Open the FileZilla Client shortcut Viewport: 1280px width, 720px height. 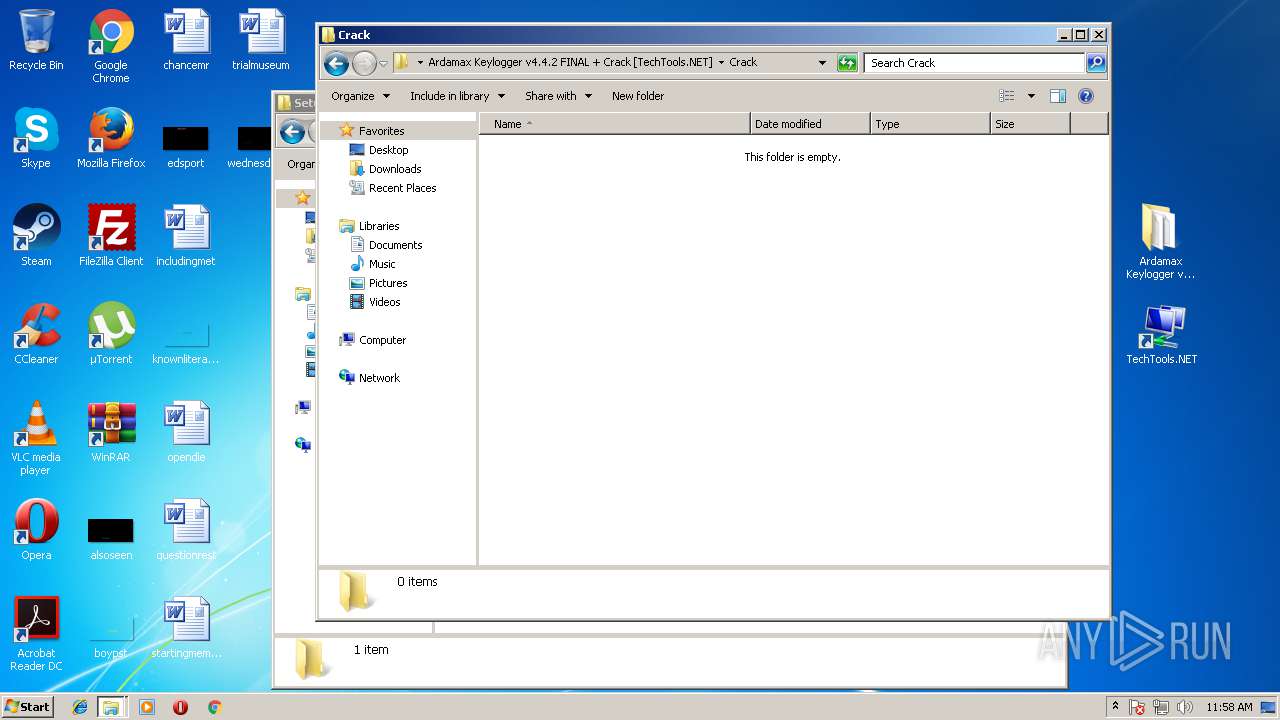pyautogui.click(x=111, y=236)
